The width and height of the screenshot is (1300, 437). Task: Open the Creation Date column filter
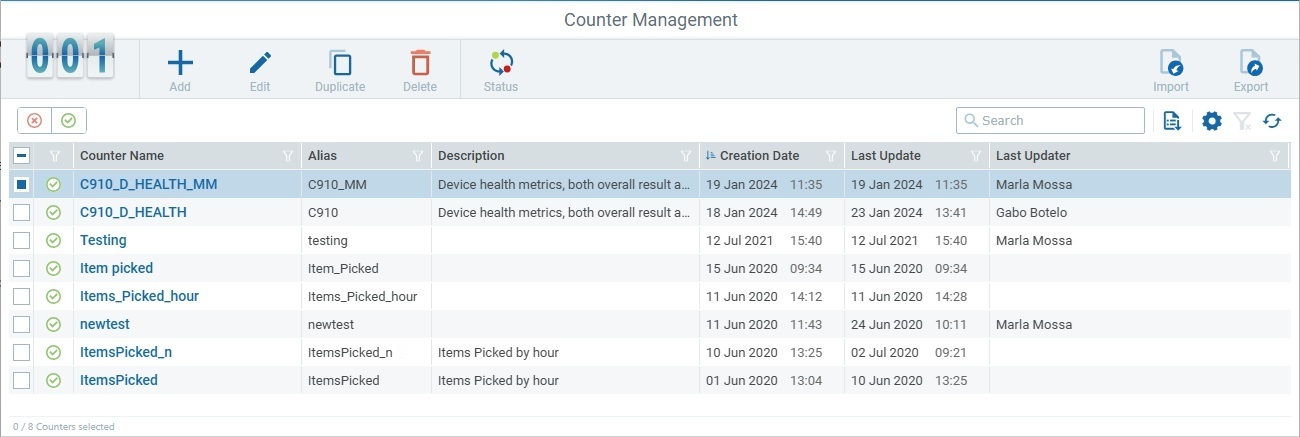tap(830, 156)
